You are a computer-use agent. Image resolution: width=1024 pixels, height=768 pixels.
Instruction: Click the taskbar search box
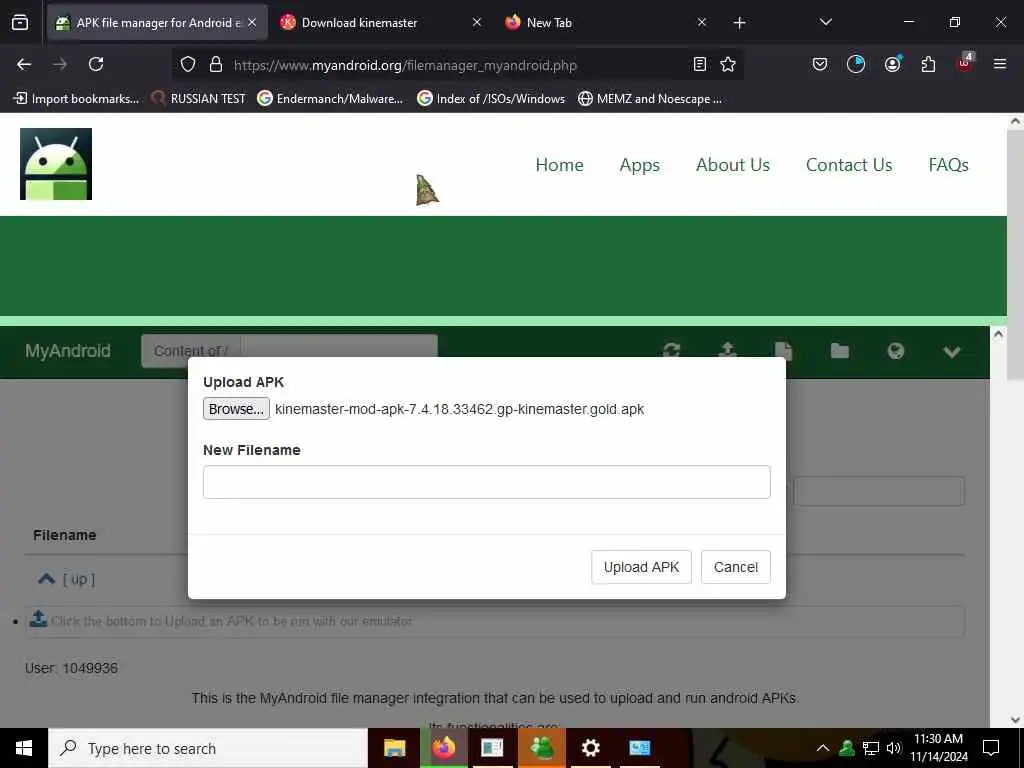coord(208,748)
